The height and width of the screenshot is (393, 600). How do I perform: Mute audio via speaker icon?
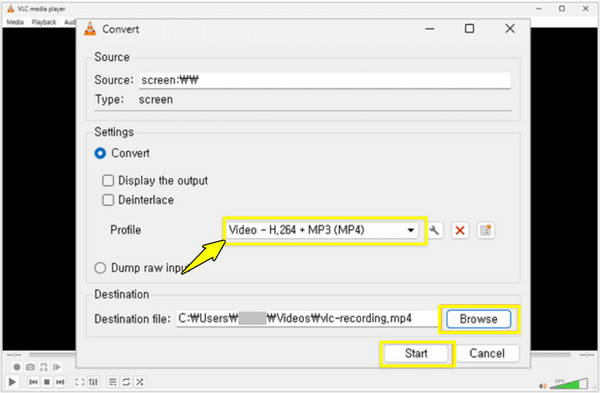coord(542,386)
